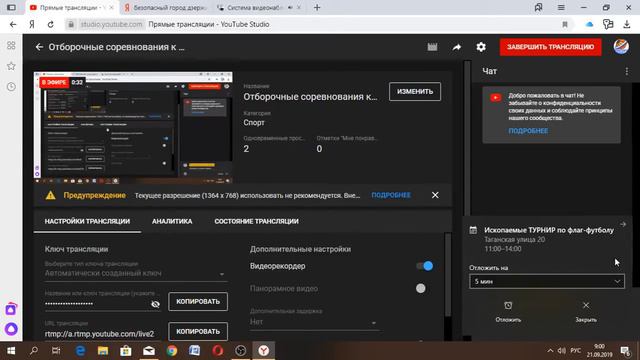Launch Alice assistant from sidebar
This screenshot has height=360, width=640.
pos(11,329)
